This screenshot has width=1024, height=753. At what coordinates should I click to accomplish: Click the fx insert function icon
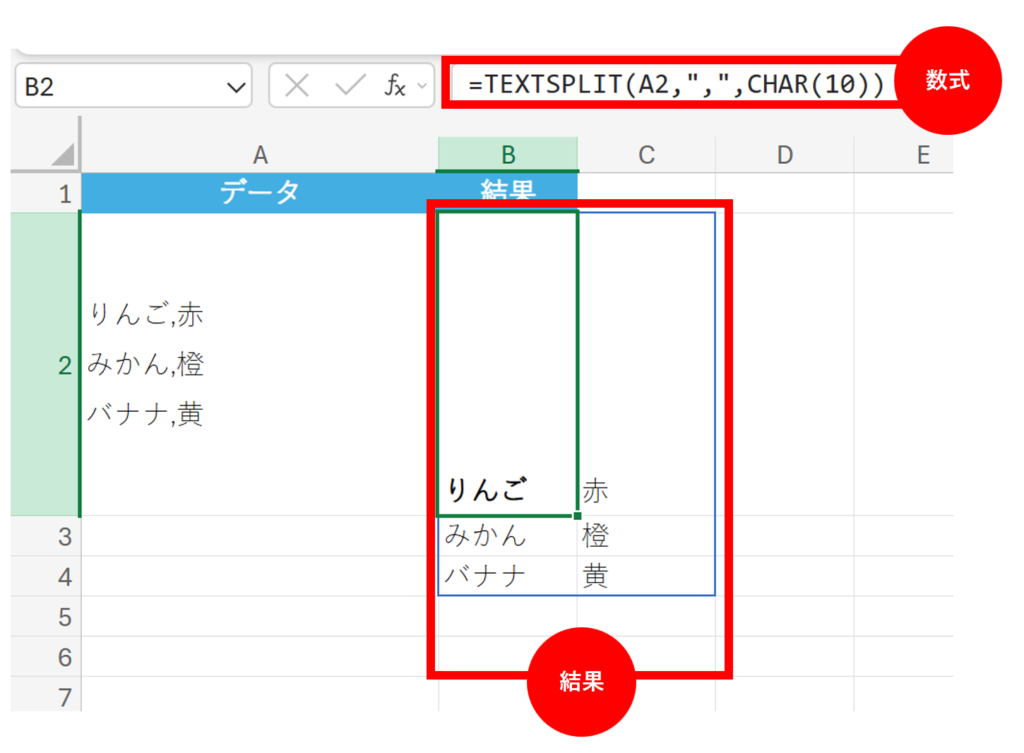[x=396, y=86]
